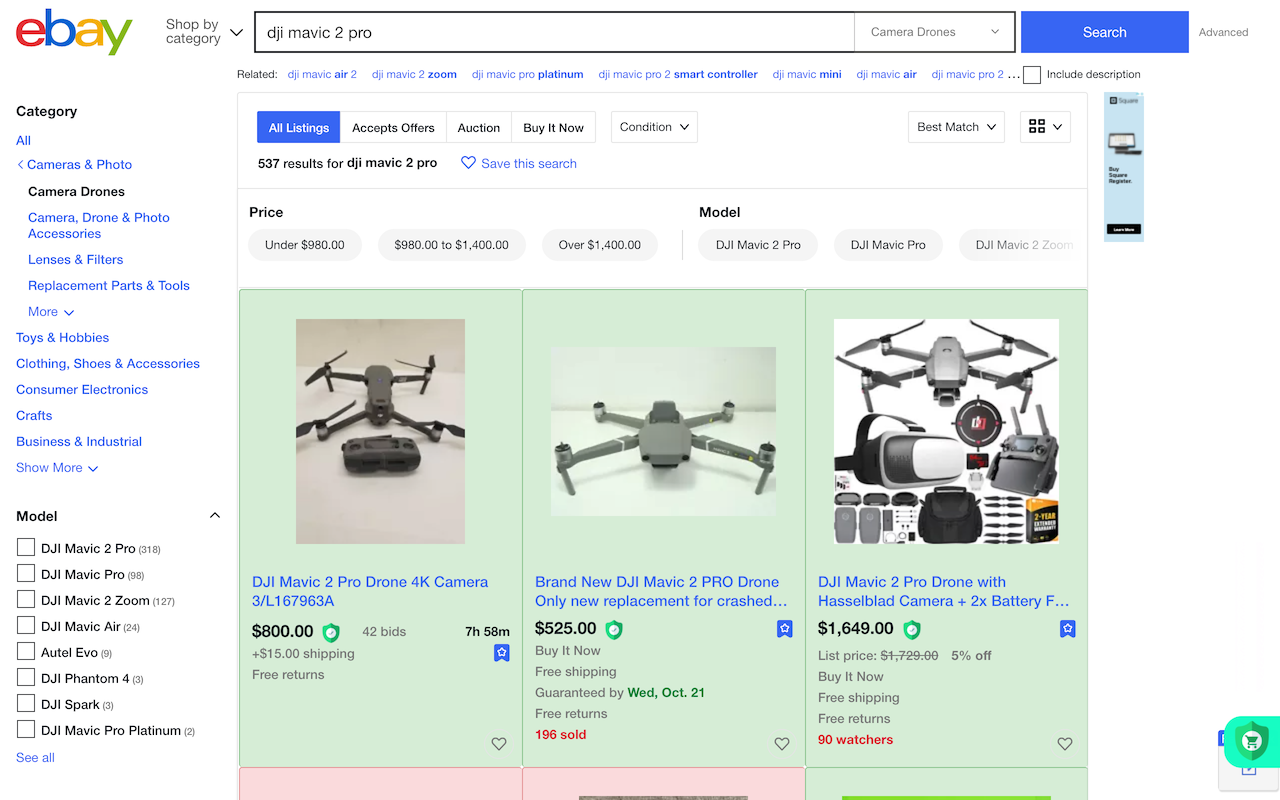Click the eBay logo

point(74,32)
